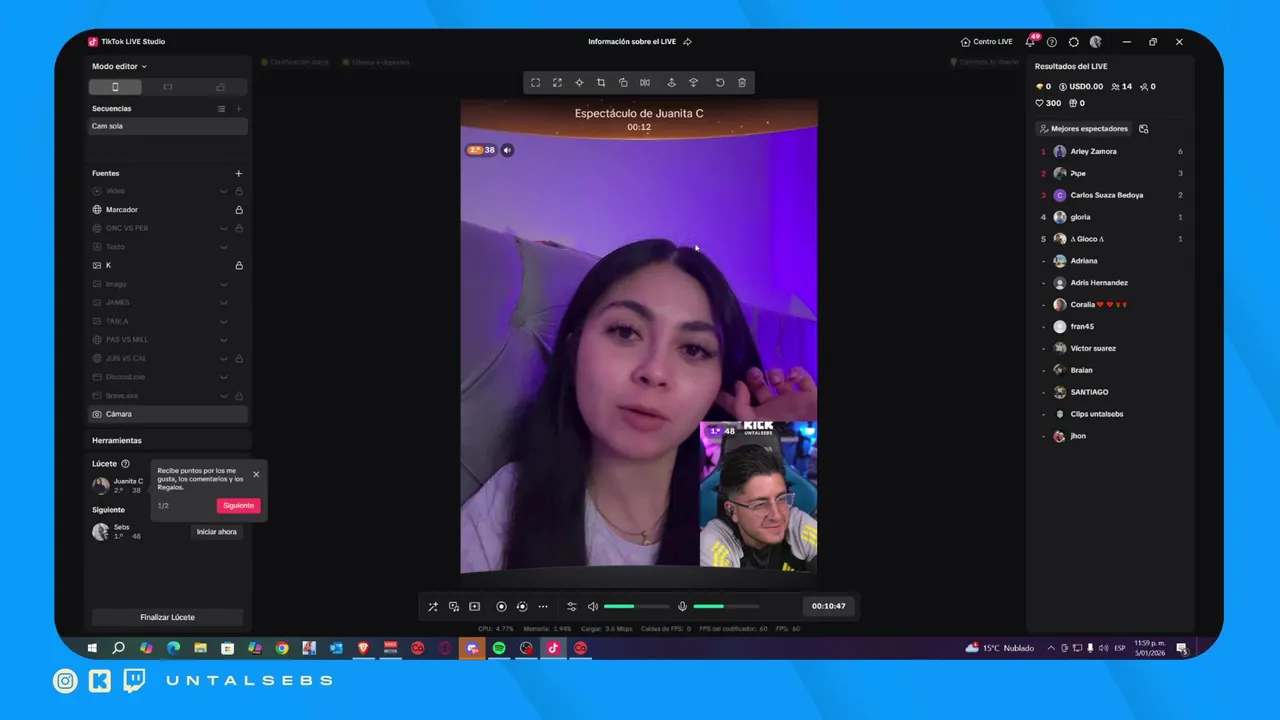
Task: Select the Mejores espectadores tab
Action: (x=1084, y=129)
